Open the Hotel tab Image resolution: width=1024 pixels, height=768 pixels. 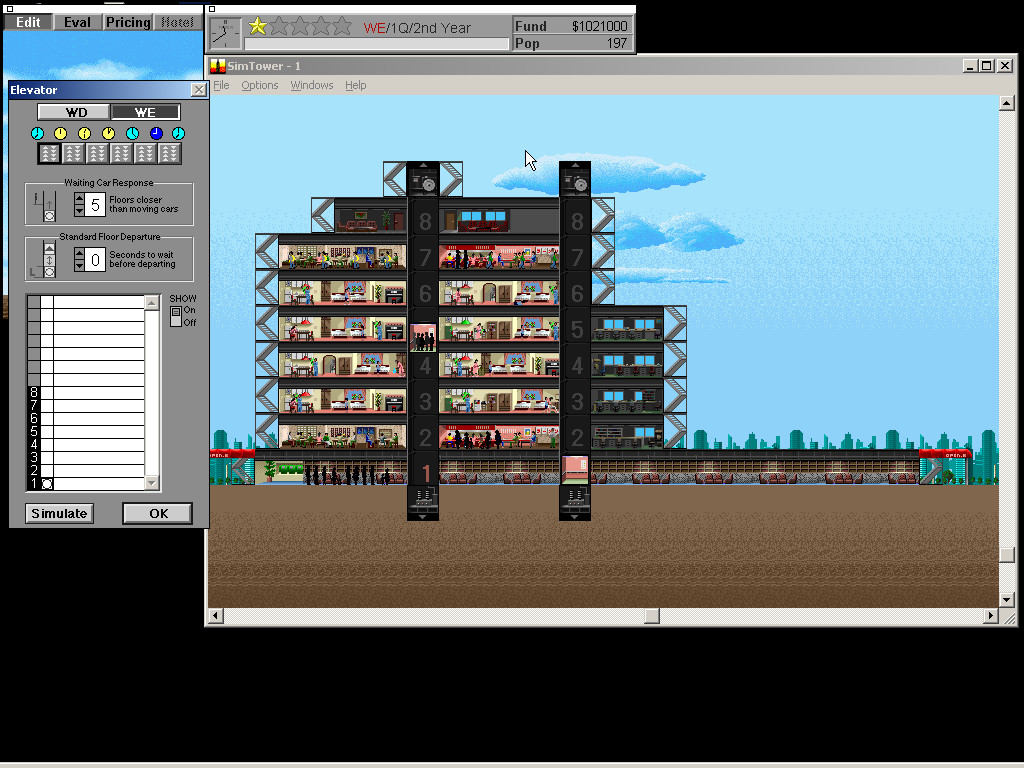coord(178,22)
